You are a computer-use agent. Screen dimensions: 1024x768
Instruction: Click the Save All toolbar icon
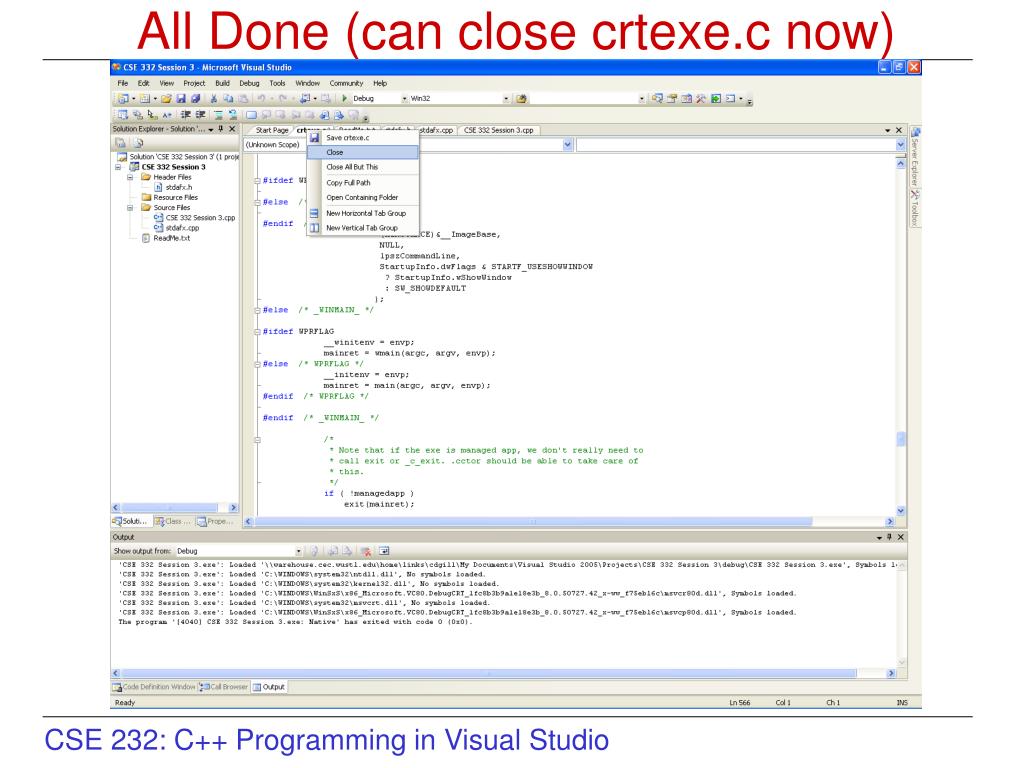tap(195, 99)
